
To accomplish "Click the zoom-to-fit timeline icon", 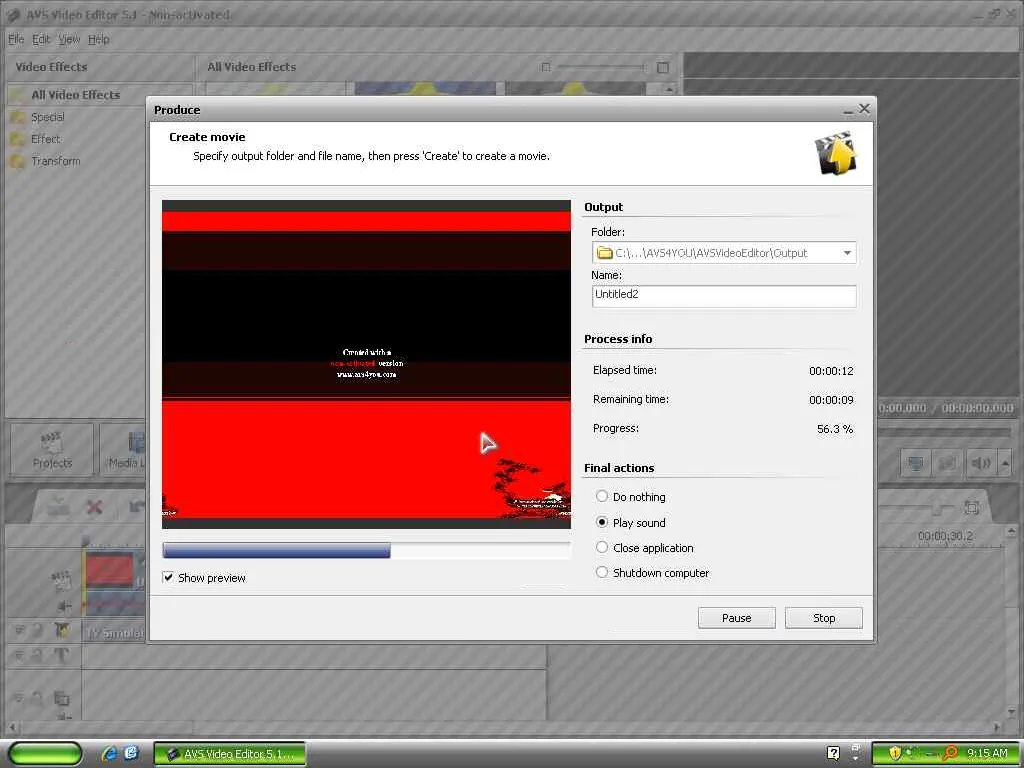I will point(972,507).
